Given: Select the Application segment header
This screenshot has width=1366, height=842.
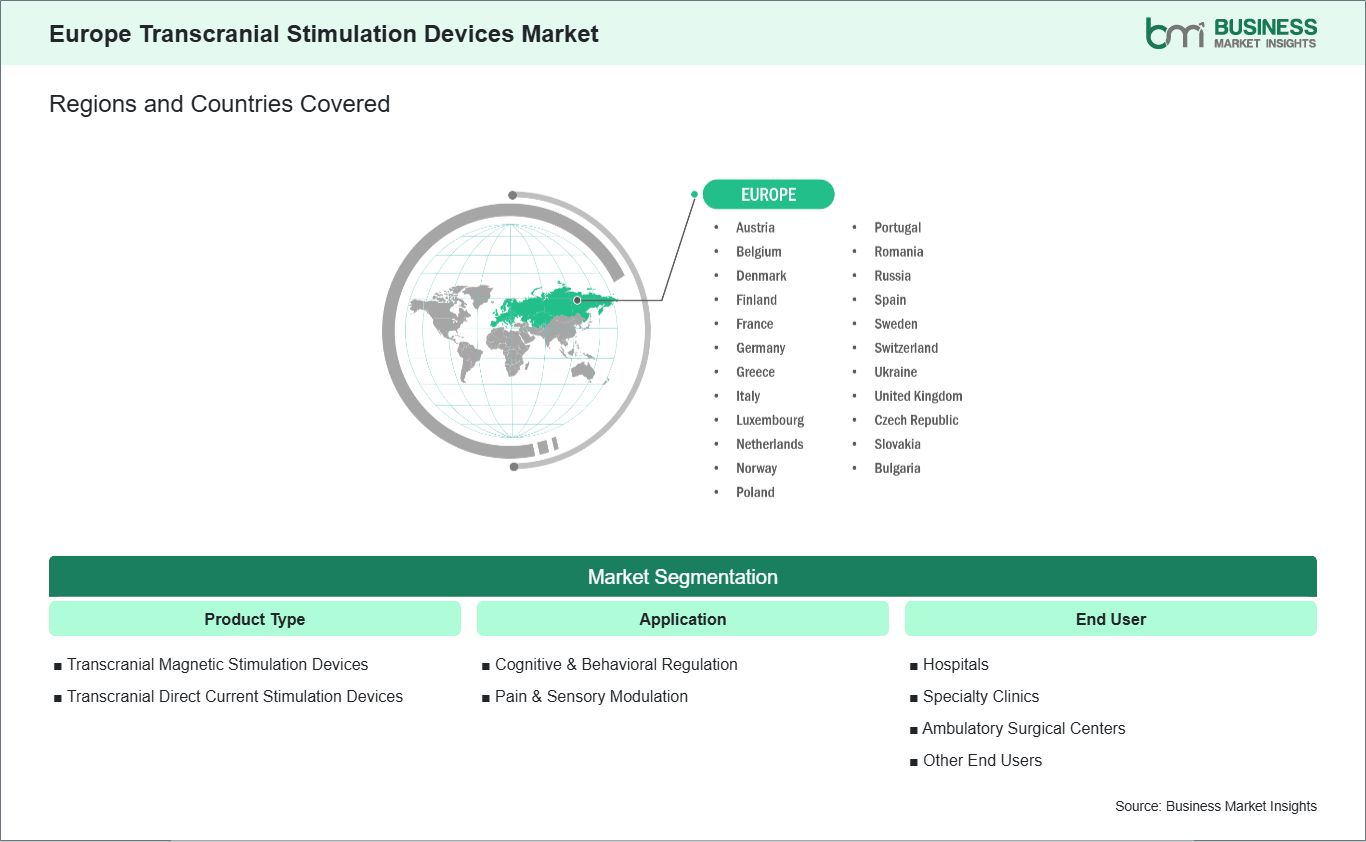Looking at the screenshot, I should coord(683,619).
